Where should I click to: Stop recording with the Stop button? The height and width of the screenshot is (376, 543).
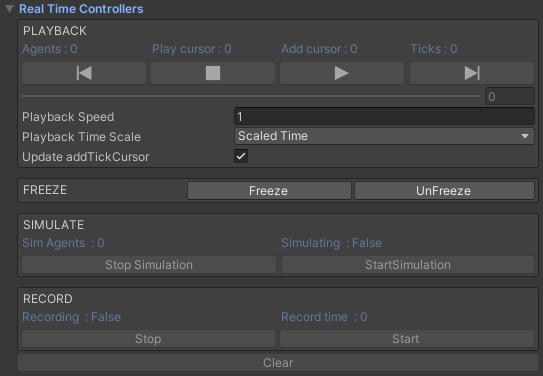tap(148, 339)
